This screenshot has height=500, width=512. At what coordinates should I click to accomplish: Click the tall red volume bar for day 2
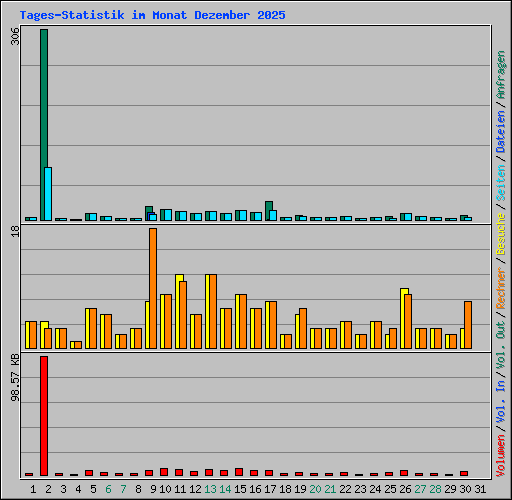tap(44, 416)
